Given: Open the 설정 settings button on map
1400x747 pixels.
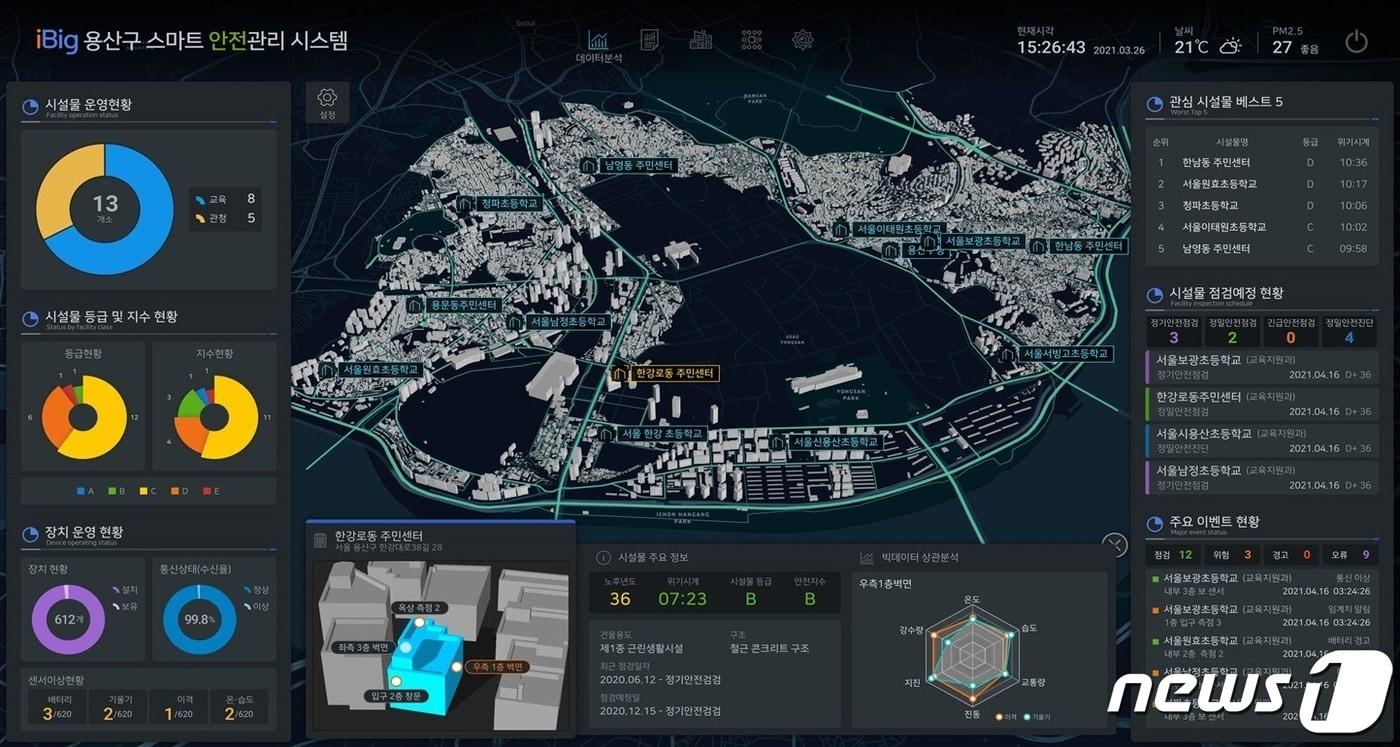Looking at the screenshot, I should pos(327,102).
